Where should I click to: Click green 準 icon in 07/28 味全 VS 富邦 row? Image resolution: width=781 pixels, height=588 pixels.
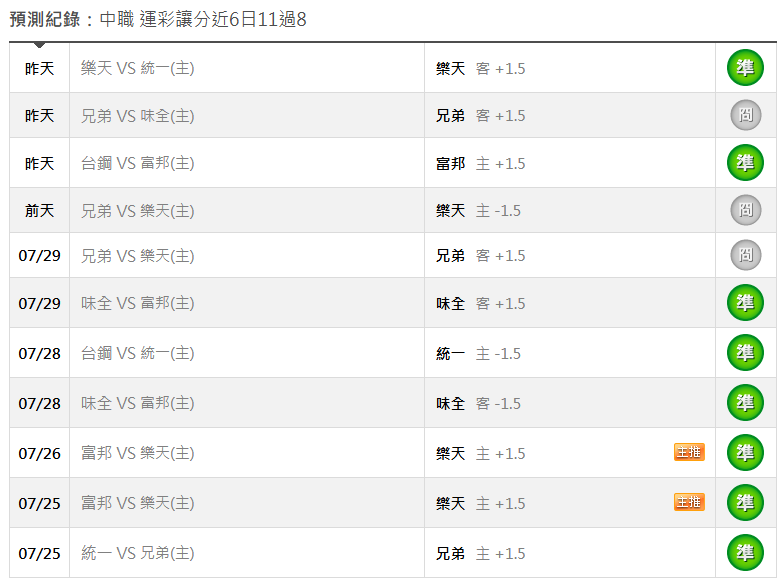745,402
